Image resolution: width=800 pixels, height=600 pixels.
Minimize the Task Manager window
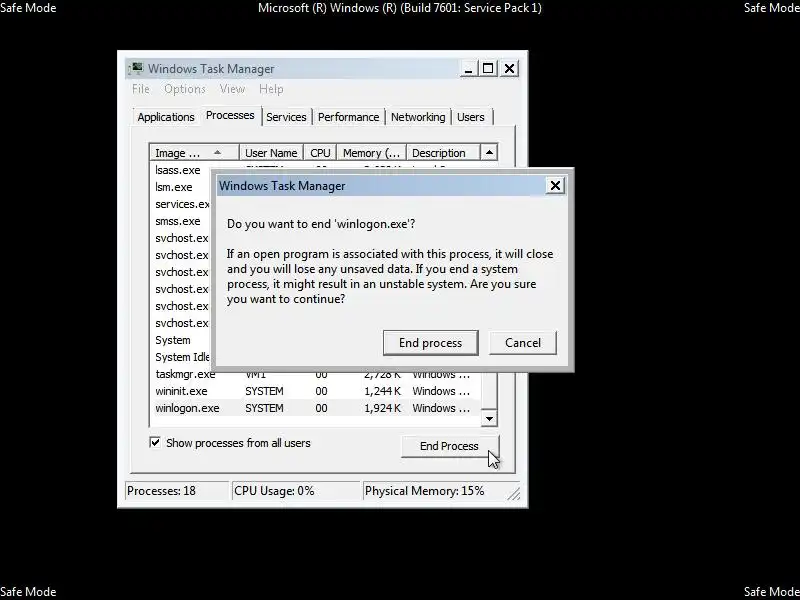pos(468,68)
